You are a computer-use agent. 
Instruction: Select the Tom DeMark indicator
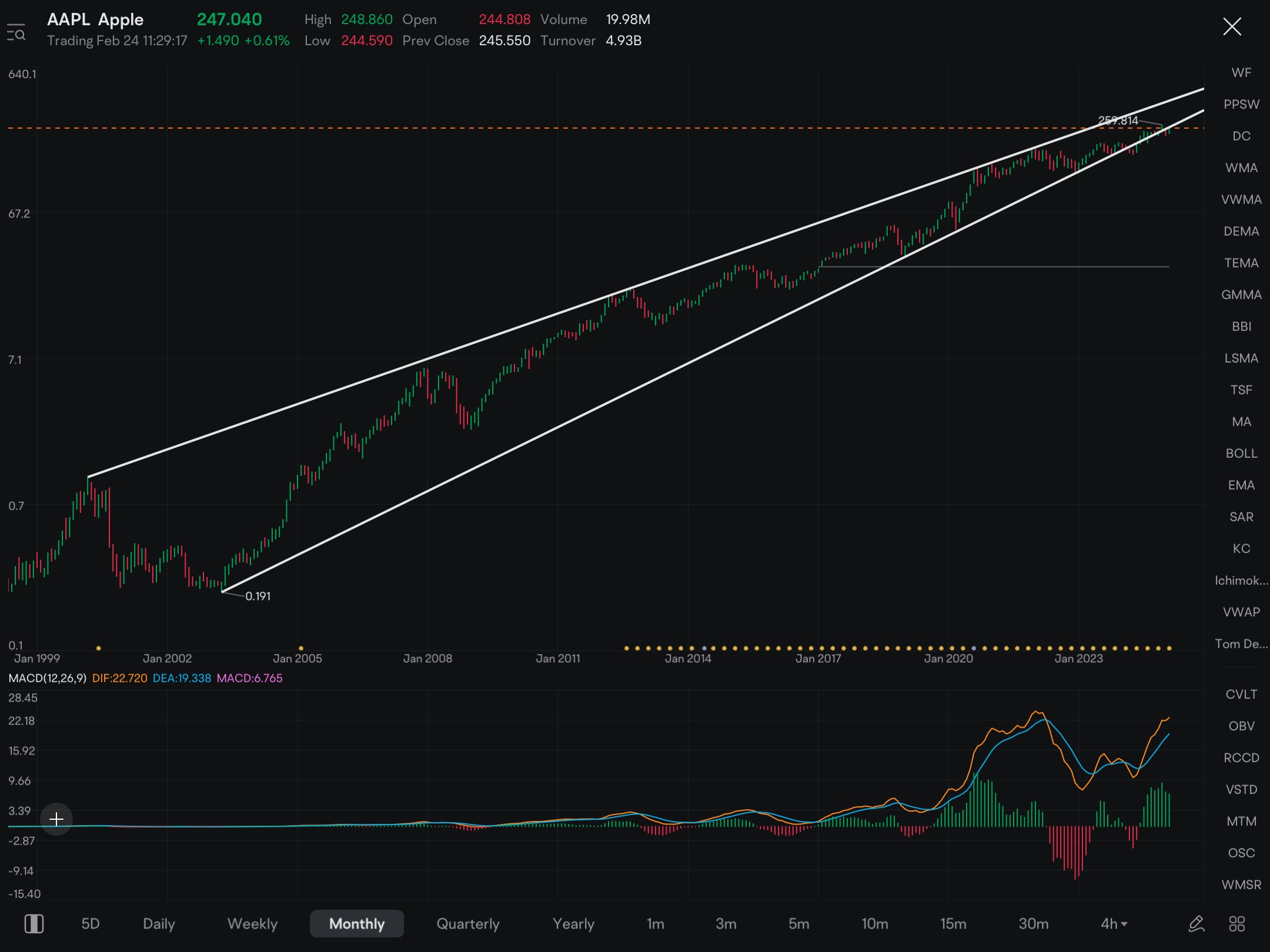click(1241, 643)
